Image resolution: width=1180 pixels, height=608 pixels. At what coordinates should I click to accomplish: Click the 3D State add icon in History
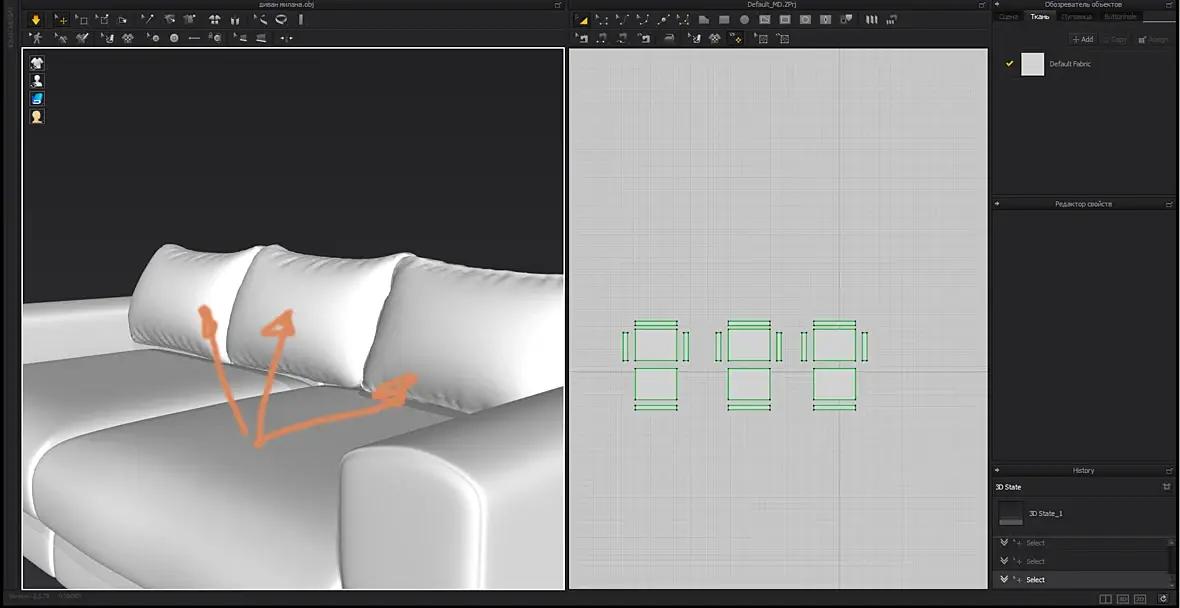pos(1167,487)
